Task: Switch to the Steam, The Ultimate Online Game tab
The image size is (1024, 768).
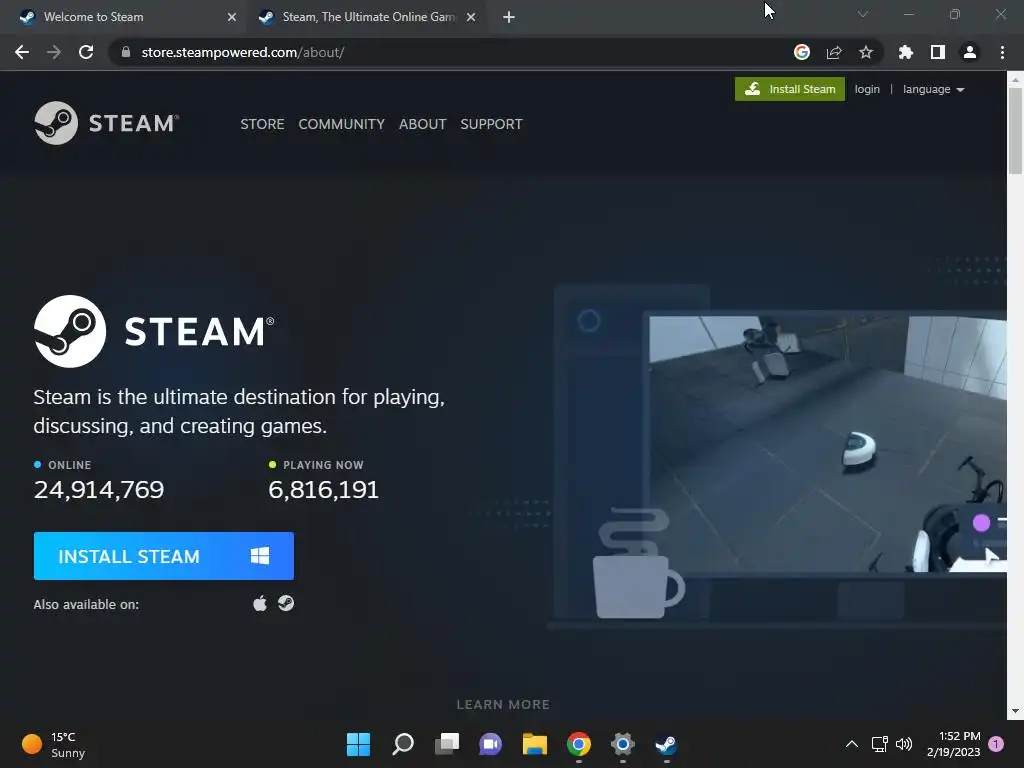Action: (366, 17)
